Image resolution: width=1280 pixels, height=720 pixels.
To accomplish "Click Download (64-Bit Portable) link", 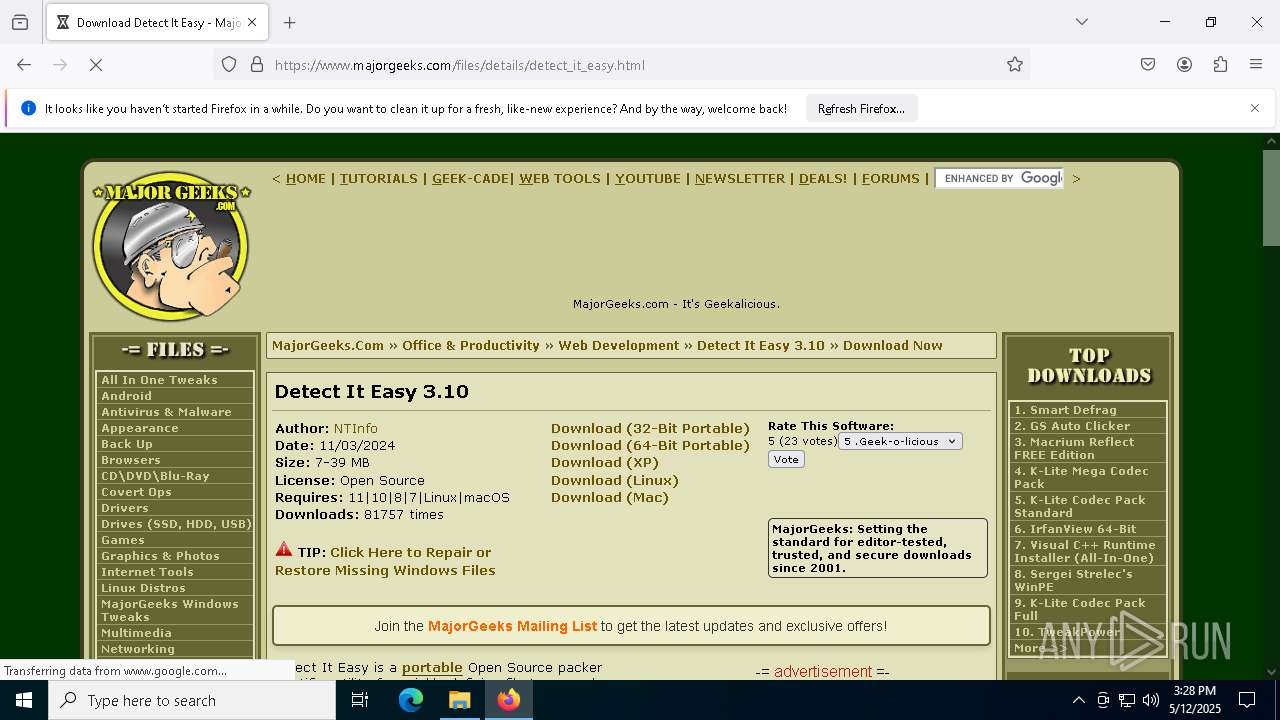I will point(650,445).
